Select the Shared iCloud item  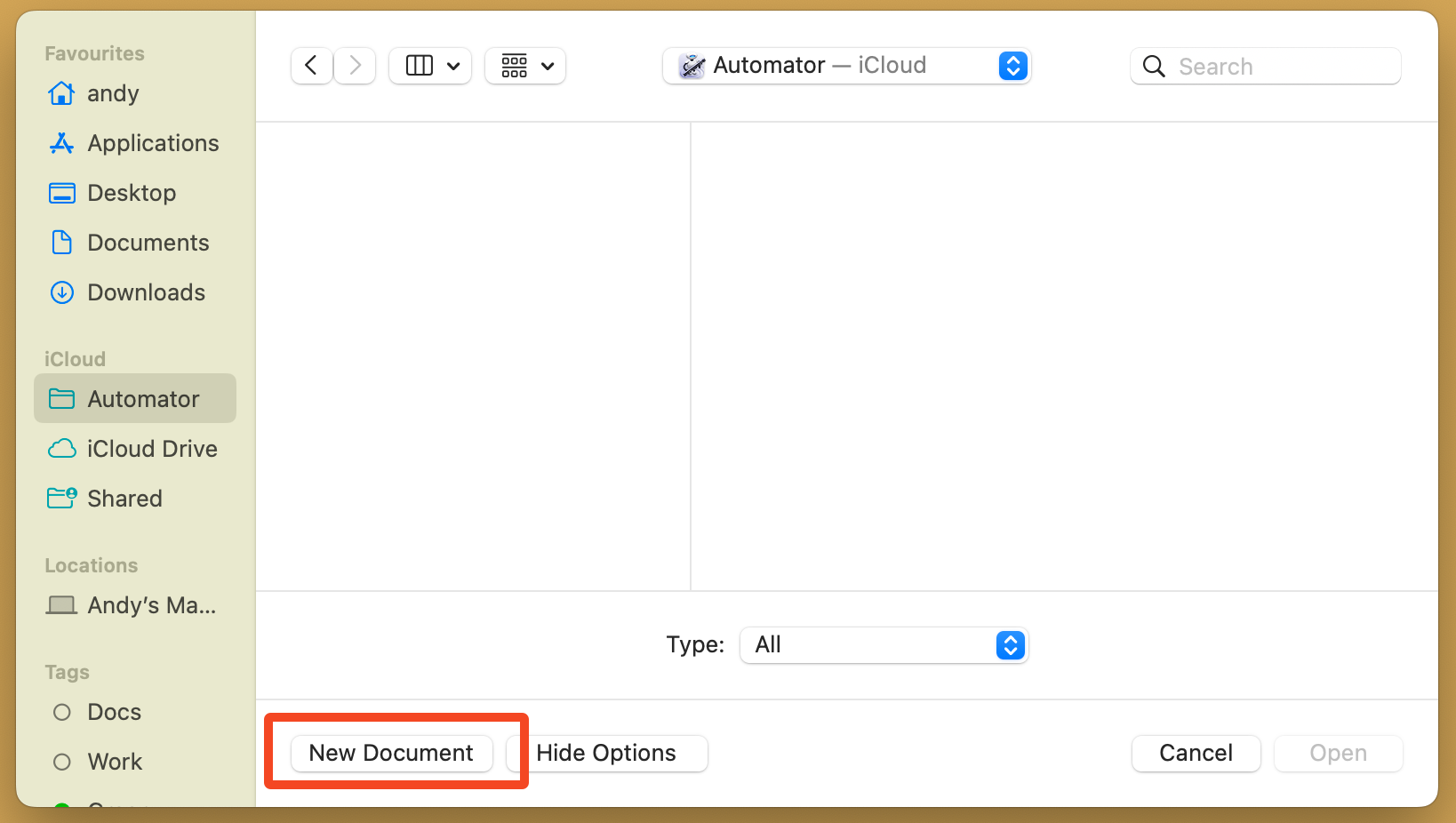coord(124,498)
